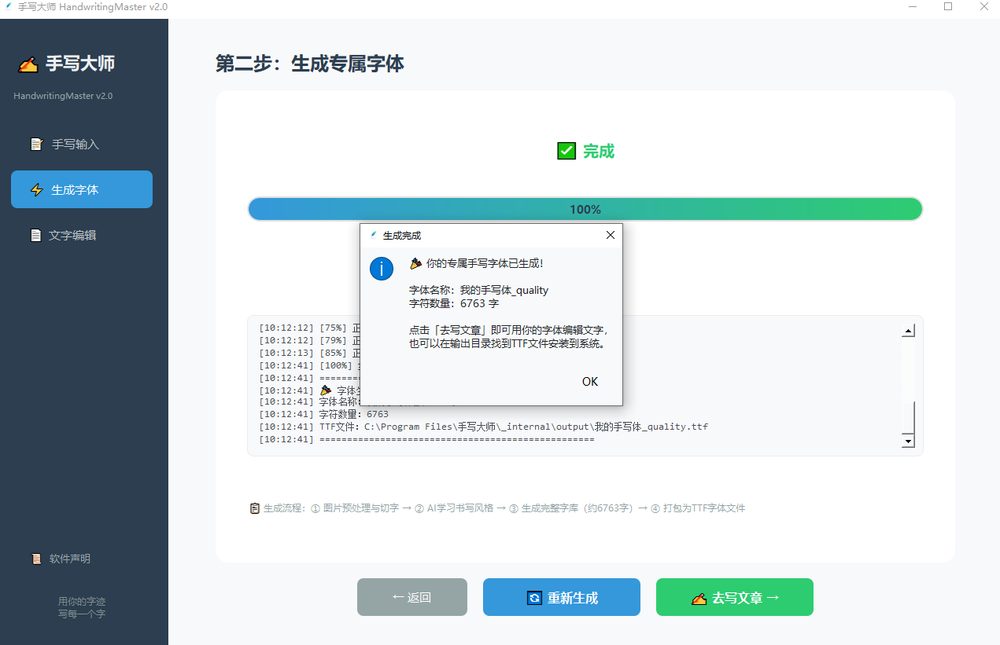
Task: Click the small icon in dialog title bar
Action: click(373, 235)
